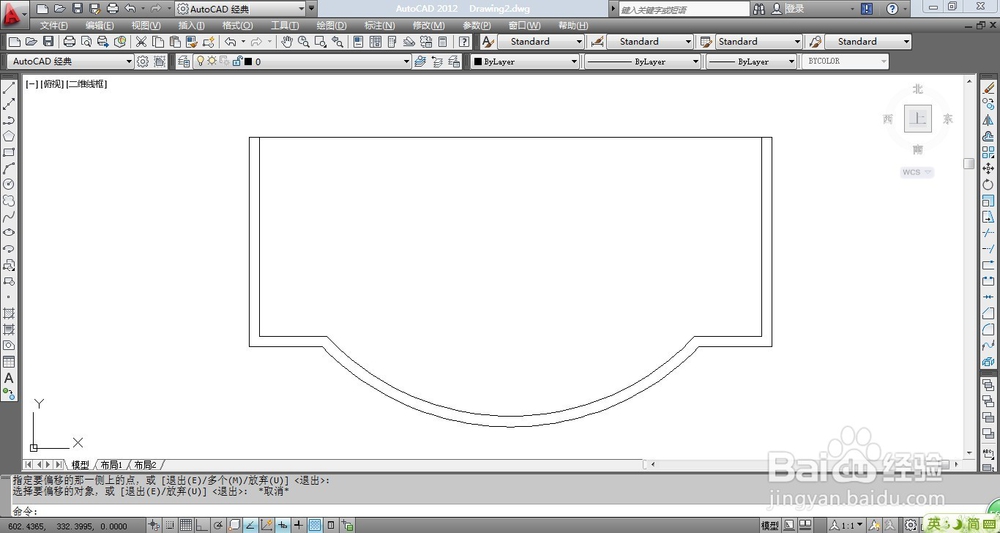Toggle Dynamic Input in status bar
Viewport: 1000px width, 533px height.
coord(283,525)
